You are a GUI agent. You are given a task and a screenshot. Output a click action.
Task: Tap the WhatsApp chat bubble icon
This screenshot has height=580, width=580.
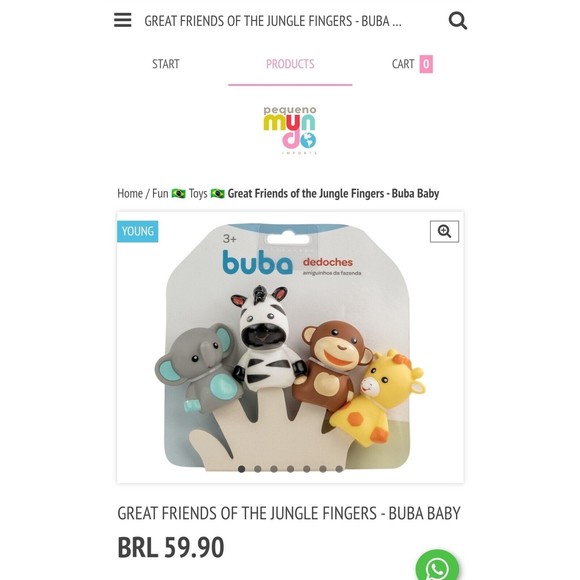(x=437, y=565)
